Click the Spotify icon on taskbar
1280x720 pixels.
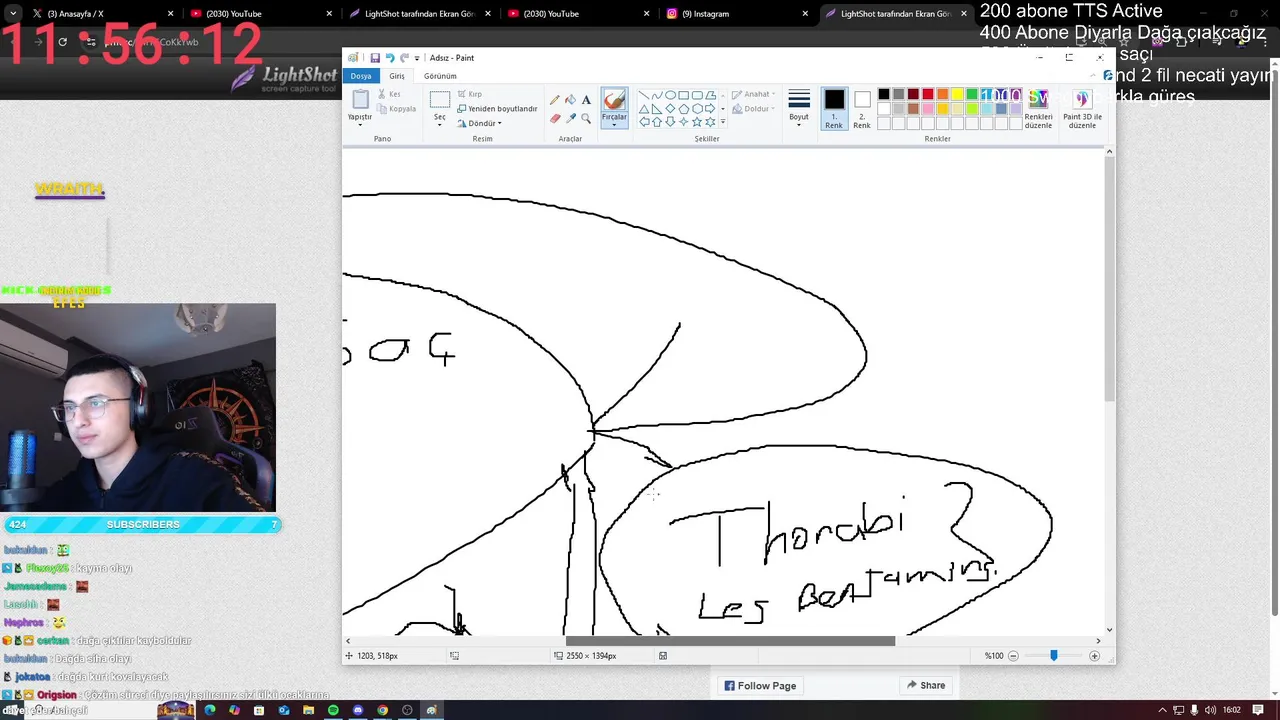(333, 710)
